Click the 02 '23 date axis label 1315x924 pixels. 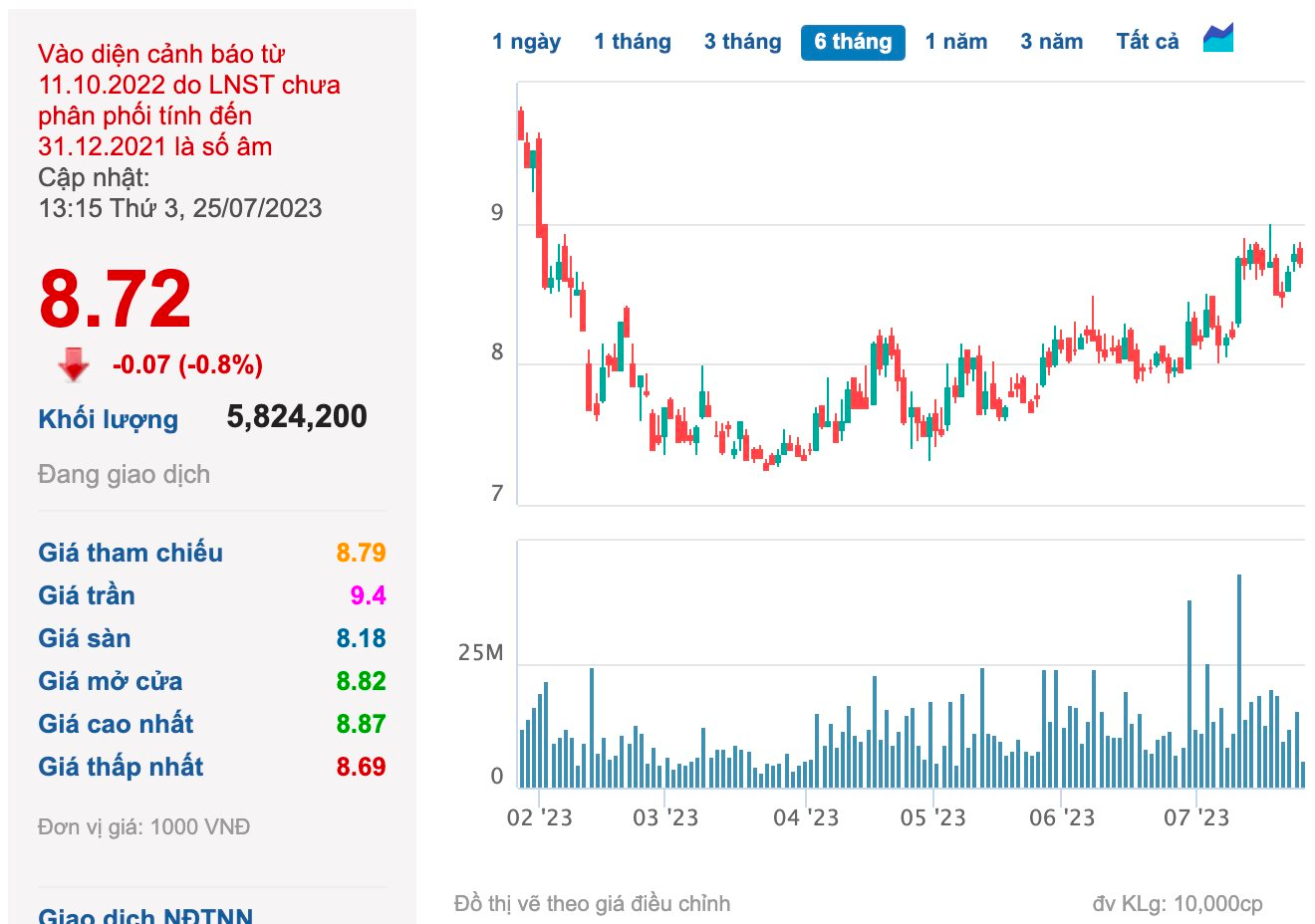pyautogui.click(x=539, y=817)
